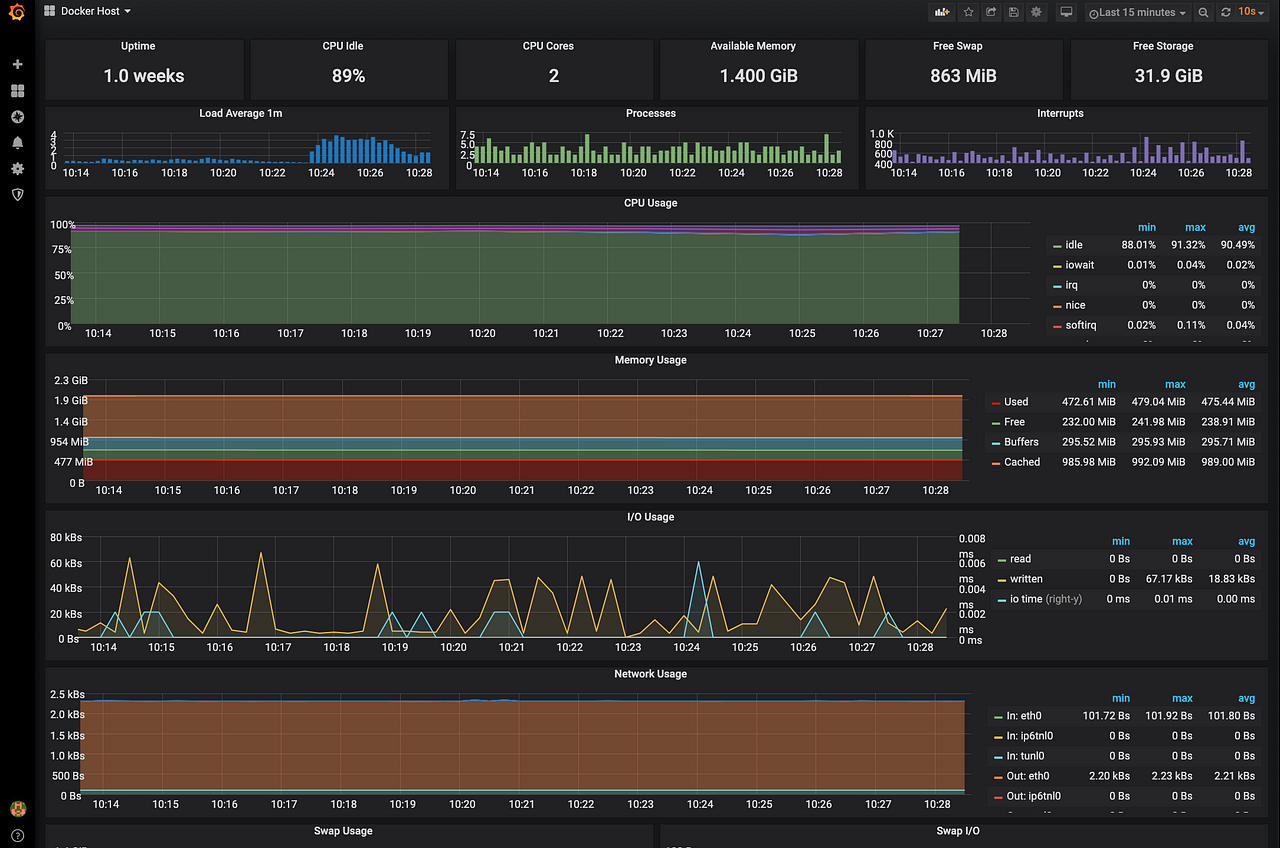Viewport: 1280px width, 848px height.
Task: Open the CPU Usage panel title menu
Action: (x=650, y=203)
